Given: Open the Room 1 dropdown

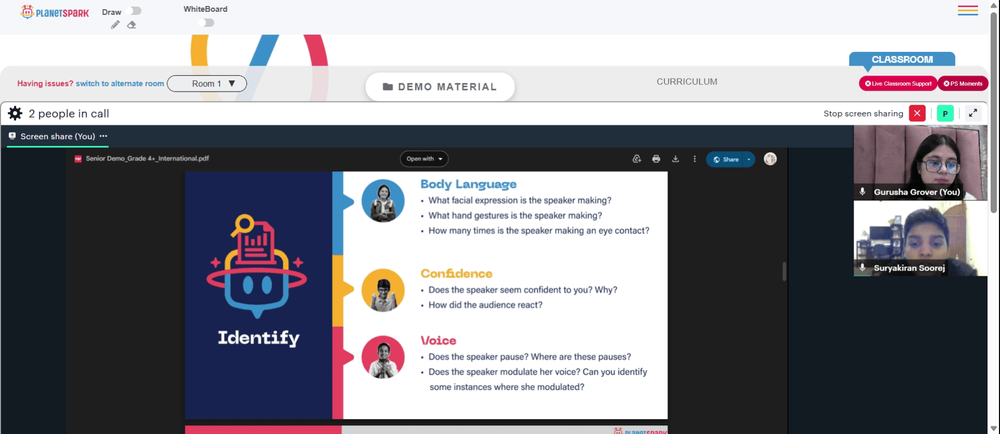Looking at the screenshot, I should 207,83.
